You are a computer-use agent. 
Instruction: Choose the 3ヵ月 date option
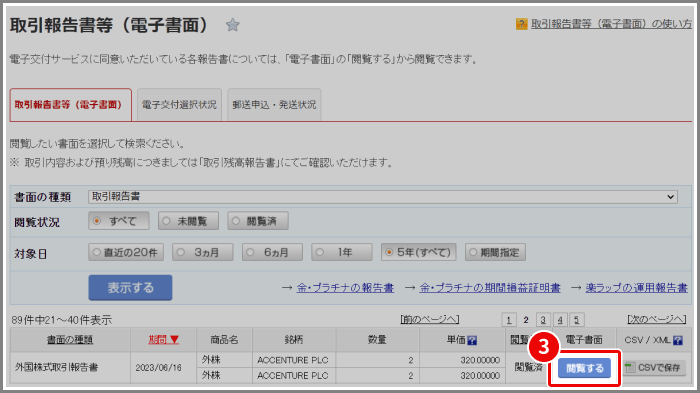[x=203, y=252]
